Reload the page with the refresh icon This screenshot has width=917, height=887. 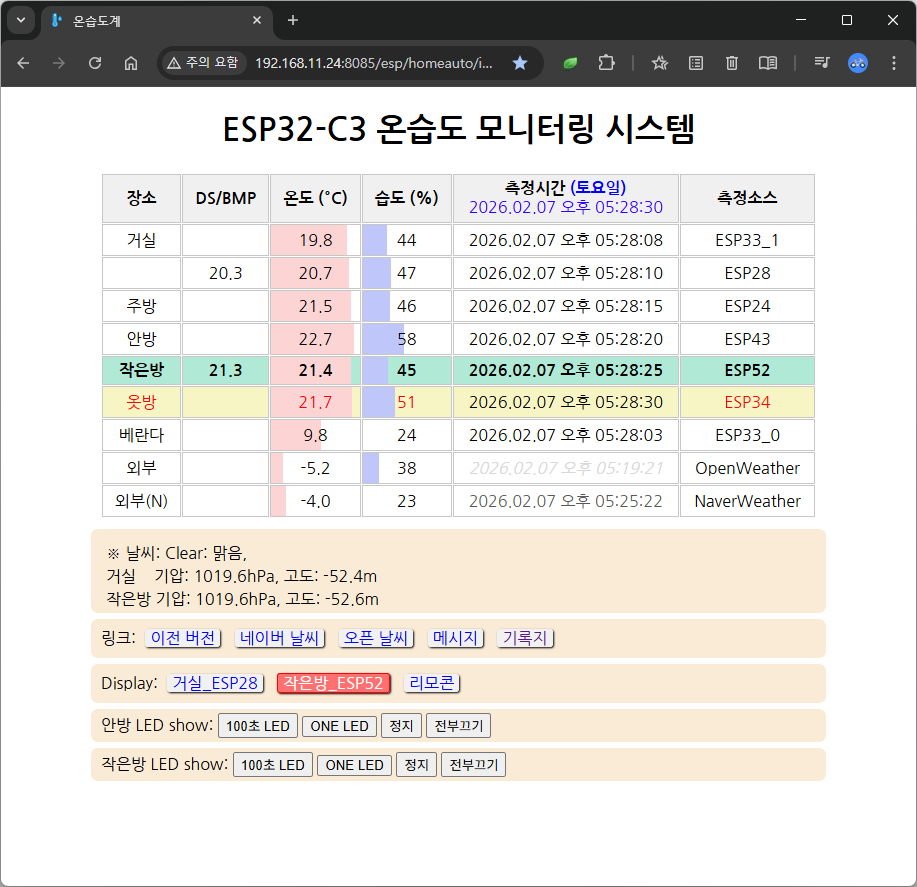95,63
